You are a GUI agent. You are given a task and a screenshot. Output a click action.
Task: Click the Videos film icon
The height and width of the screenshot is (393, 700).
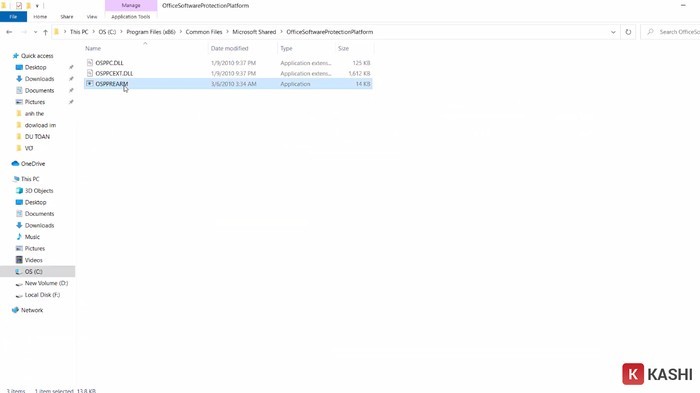(19, 260)
